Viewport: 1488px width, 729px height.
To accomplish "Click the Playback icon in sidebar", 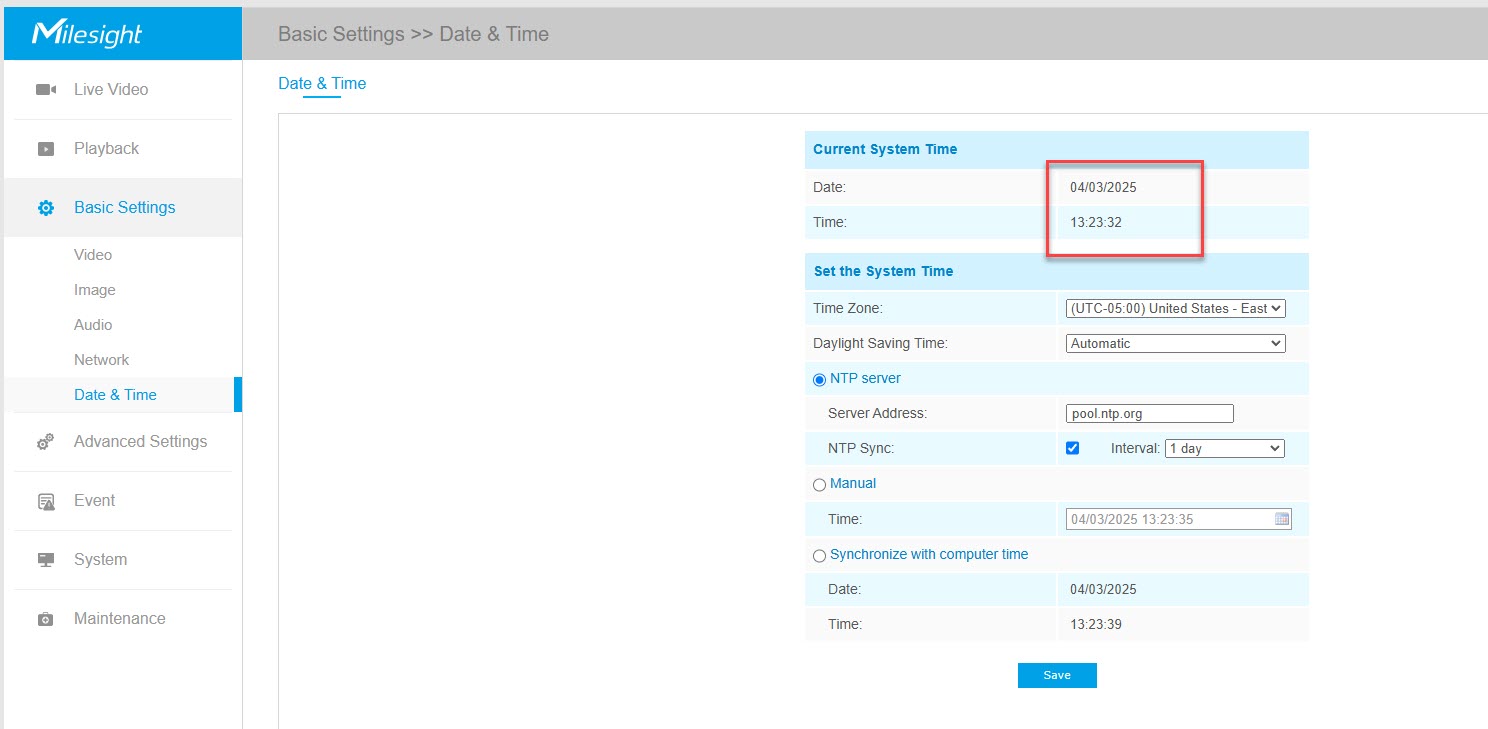I will (x=45, y=148).
